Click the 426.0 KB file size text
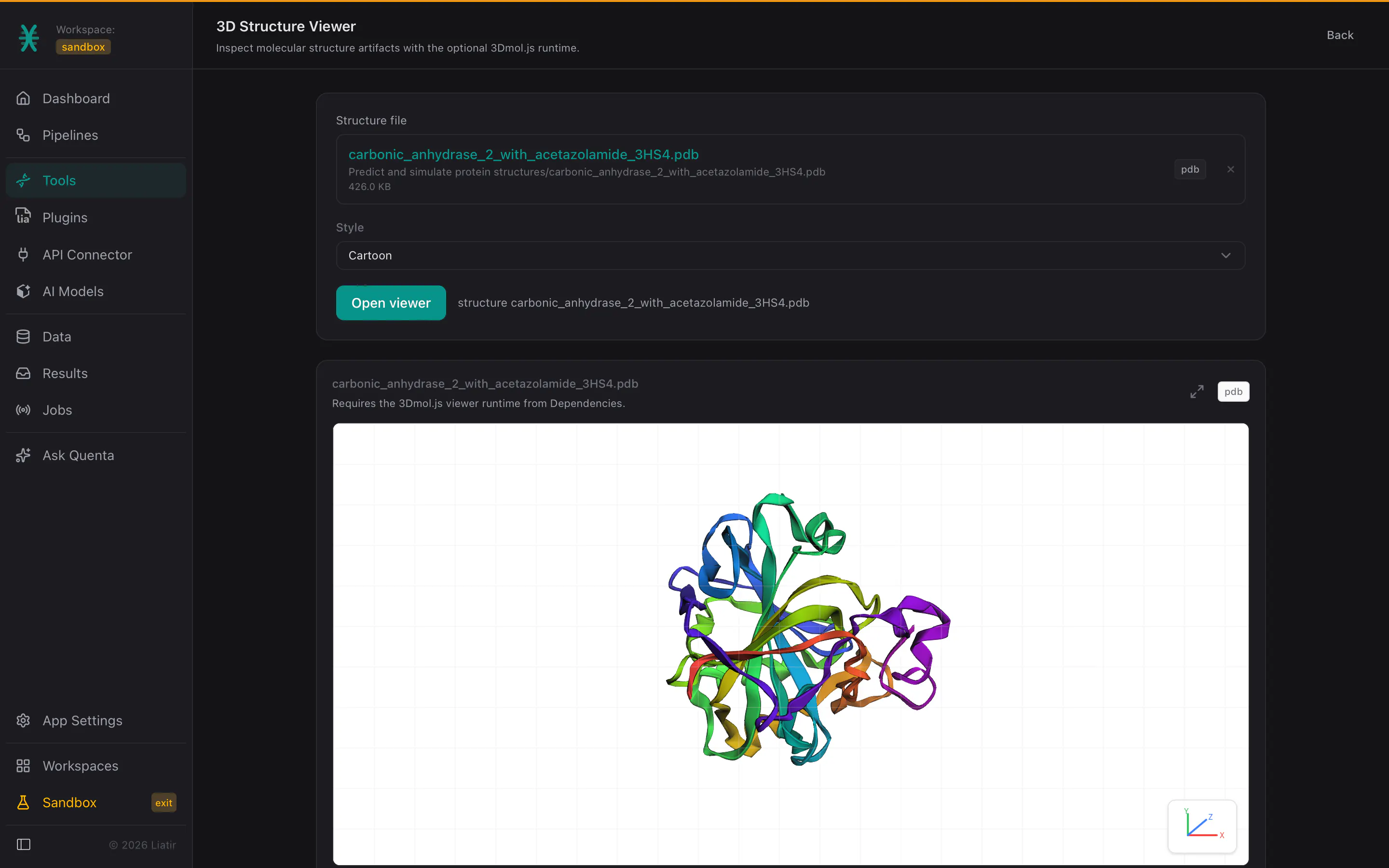 369,187
